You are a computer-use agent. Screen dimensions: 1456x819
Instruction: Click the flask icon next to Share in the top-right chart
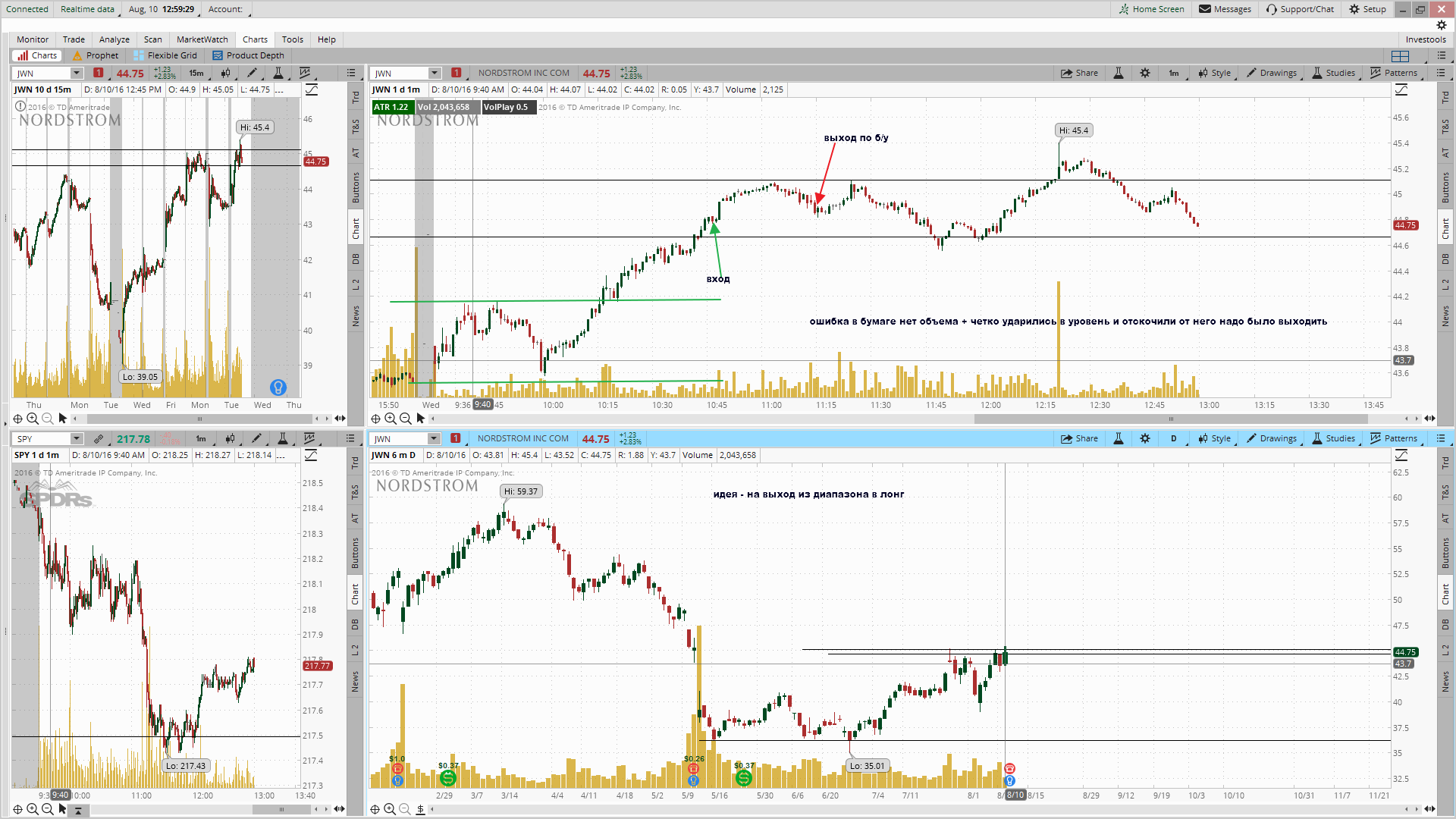pos(1119,74)
